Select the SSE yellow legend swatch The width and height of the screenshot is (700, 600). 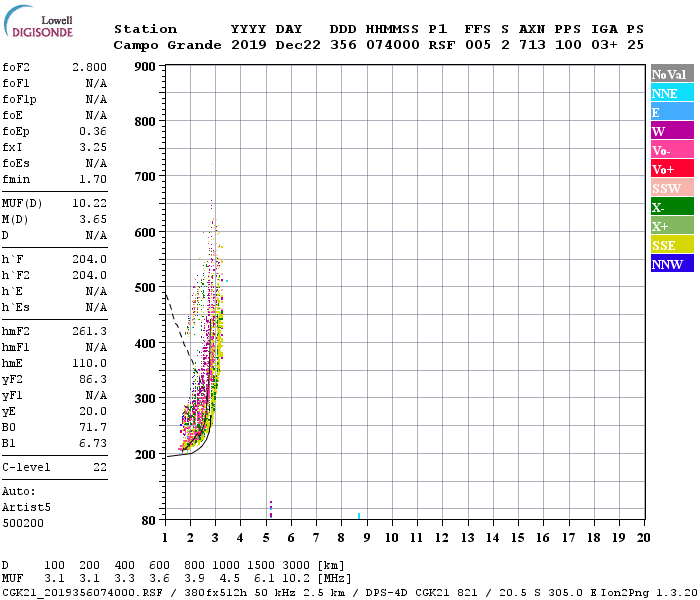pos(672,245)
